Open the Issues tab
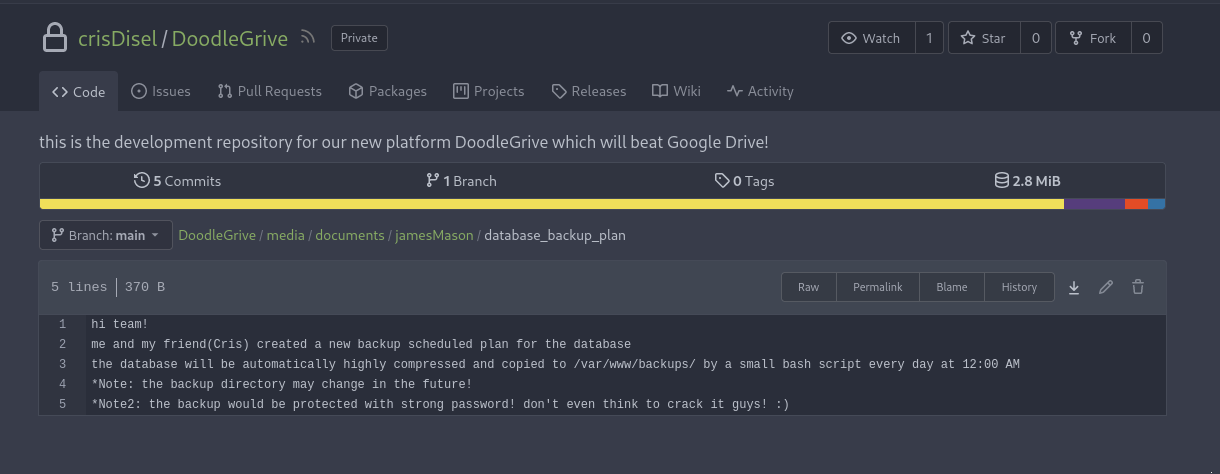 click(161, 91)
